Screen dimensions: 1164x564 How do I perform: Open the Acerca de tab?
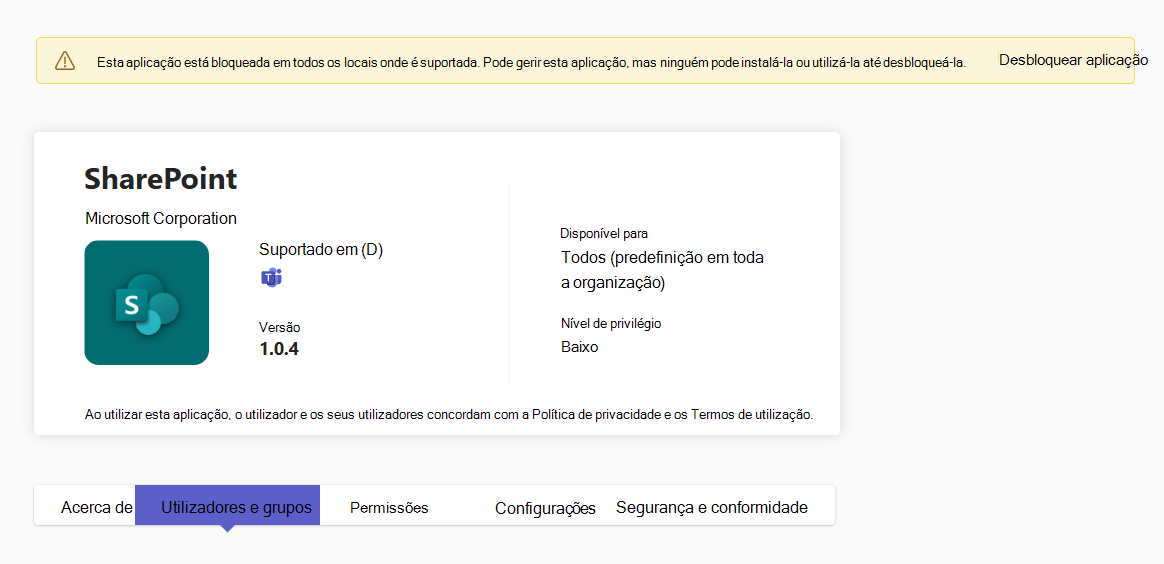click(x=97, y=508)
